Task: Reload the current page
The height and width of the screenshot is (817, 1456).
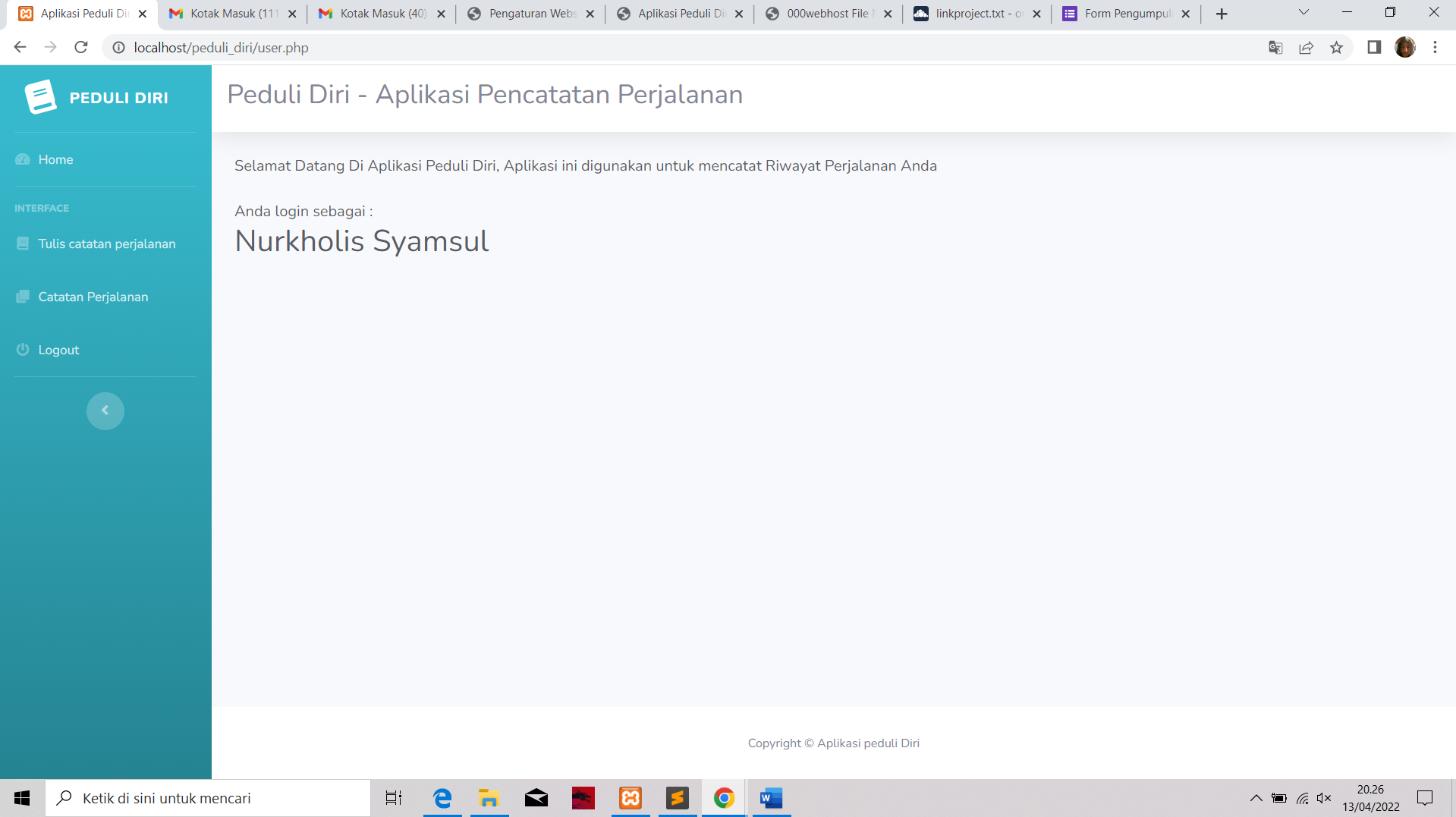Action: (x=81, y=47)
